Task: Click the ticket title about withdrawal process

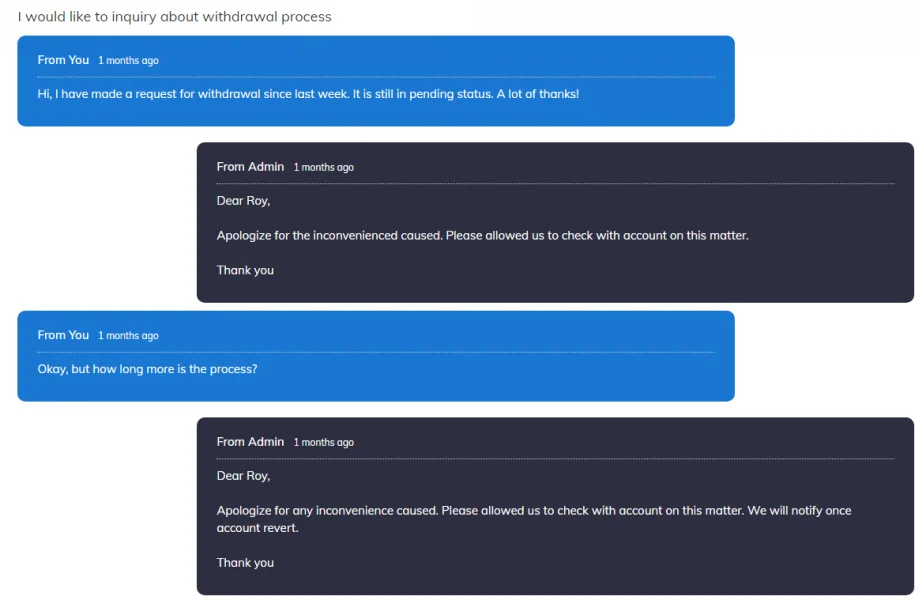Action: [x=175, y=17]
